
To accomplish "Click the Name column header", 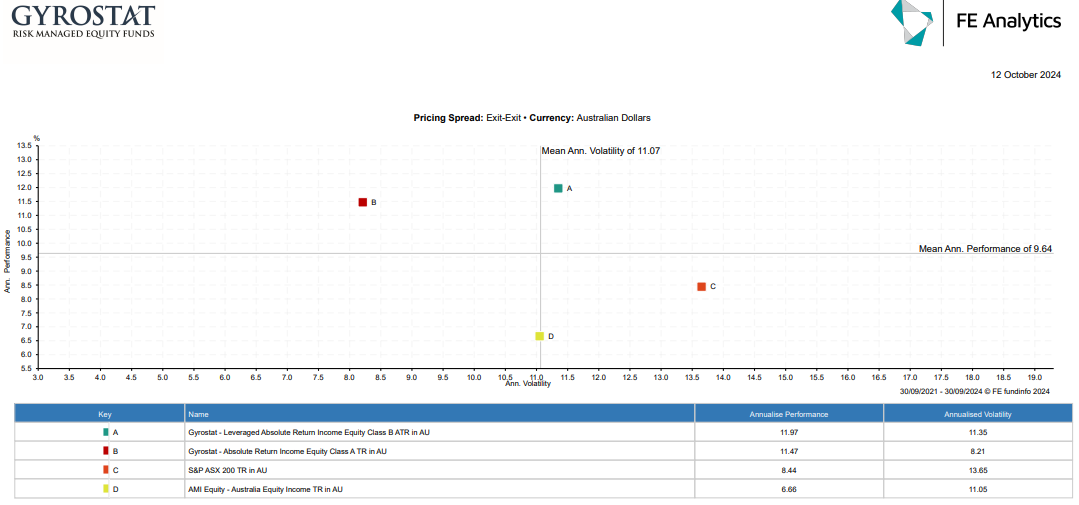I will pyautogui.click(x=440, y=413).
